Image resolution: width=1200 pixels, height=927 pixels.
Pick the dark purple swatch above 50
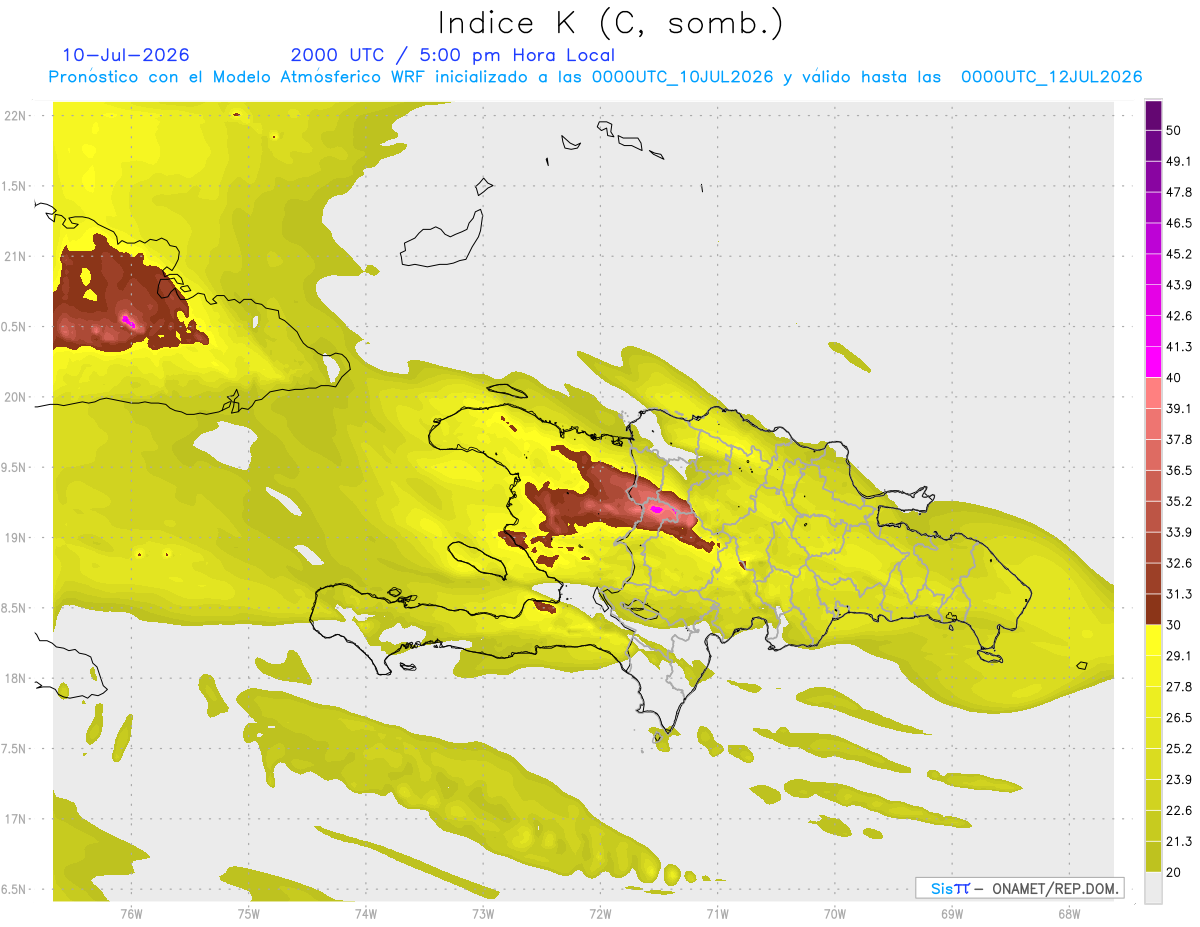1153,116
